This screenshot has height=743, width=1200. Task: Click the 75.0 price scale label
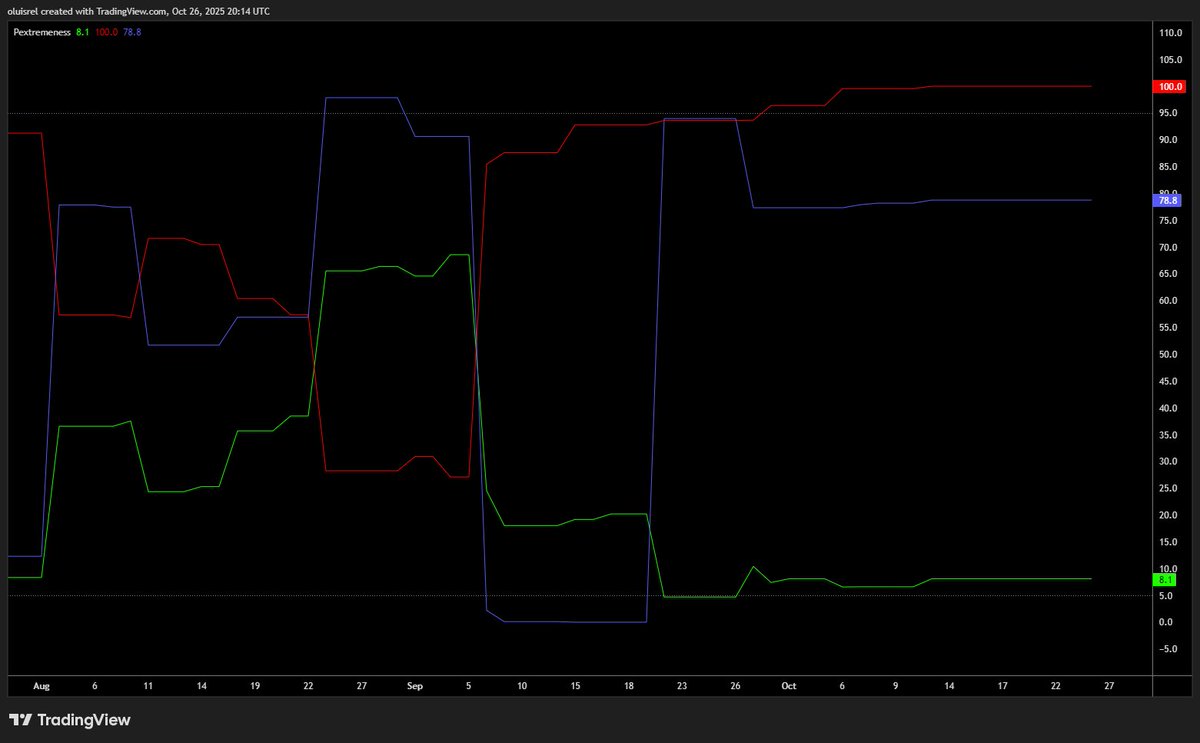click(1168, 221)
